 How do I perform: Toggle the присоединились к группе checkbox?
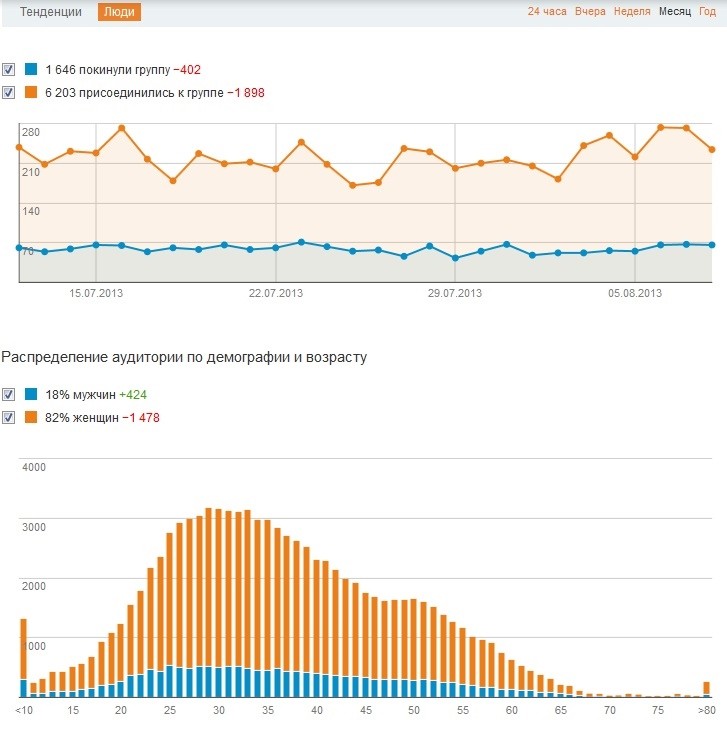pyautogui.click(x=9, y=93)
